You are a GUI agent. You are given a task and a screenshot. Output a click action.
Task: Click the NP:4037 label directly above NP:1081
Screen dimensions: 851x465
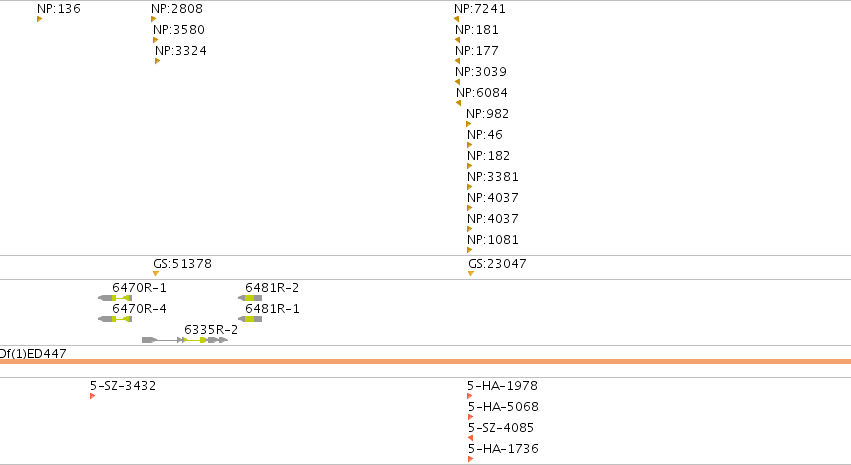[x=493, y=219]
